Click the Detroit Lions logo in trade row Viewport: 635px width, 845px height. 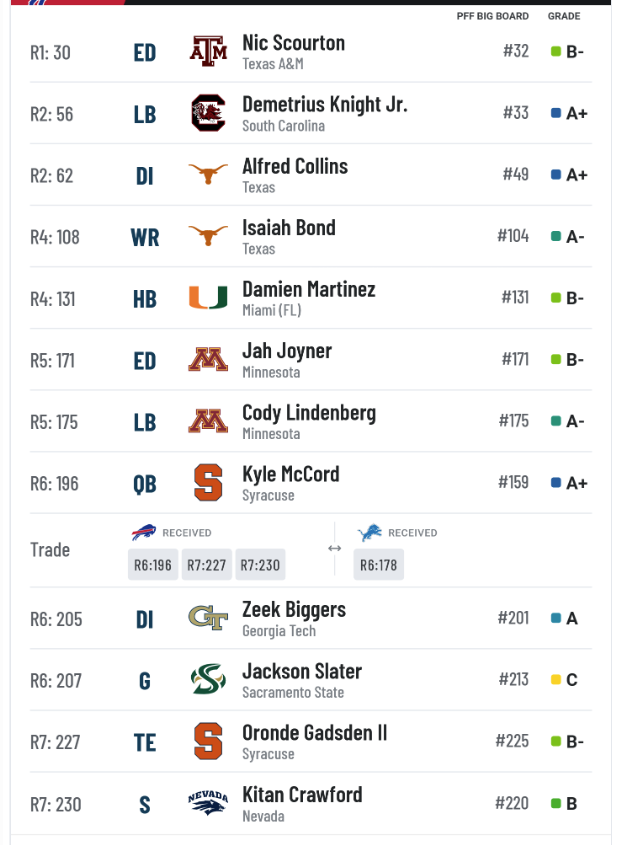[370, 532]
